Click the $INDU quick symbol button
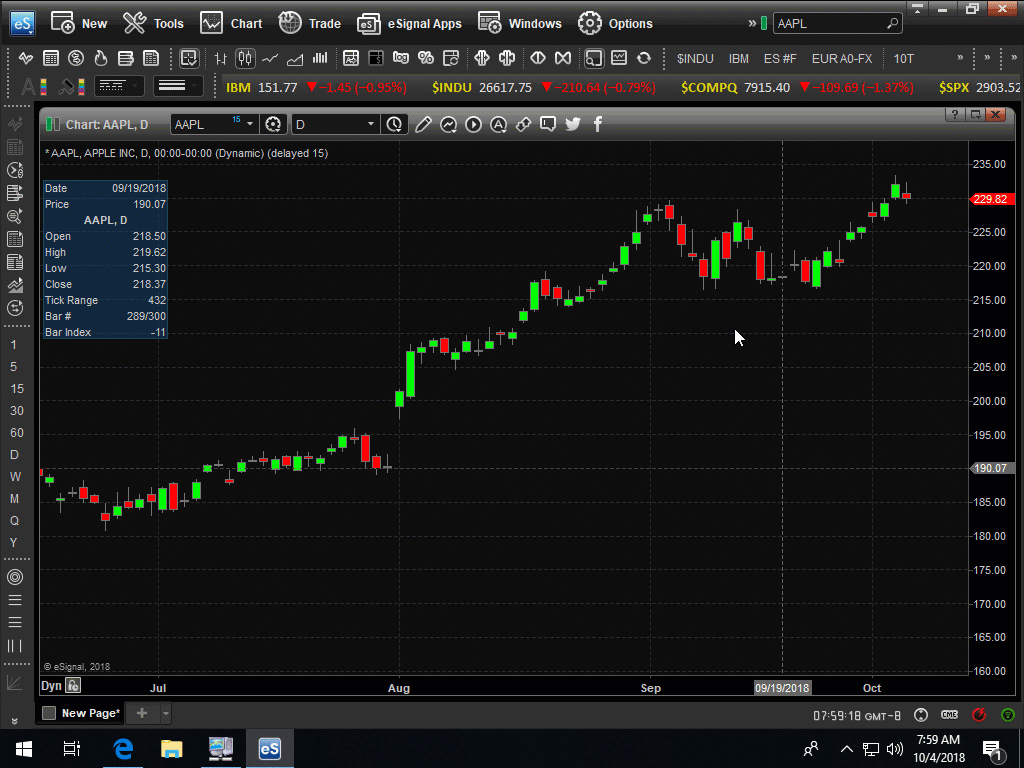The width and height of the screenshot is (1024, 768). point(695,59)
